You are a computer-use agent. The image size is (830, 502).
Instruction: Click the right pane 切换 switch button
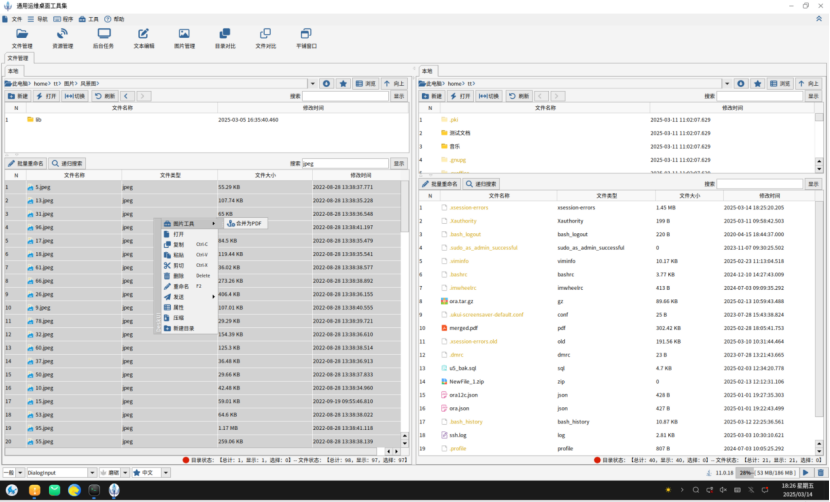coord(489,96)
